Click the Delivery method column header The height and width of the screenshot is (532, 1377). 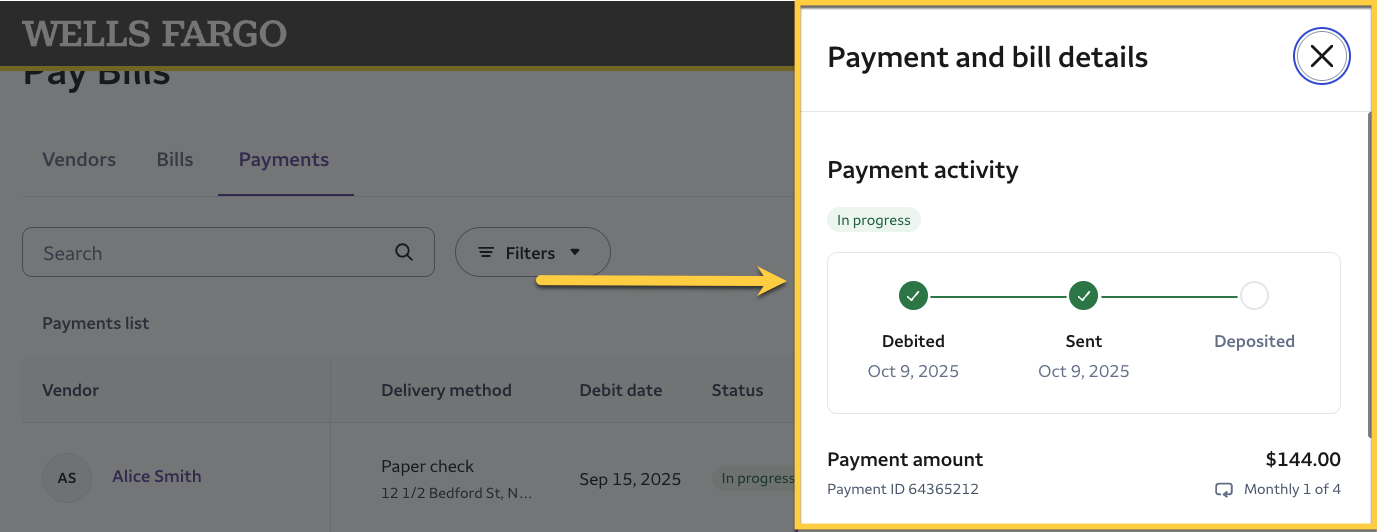click(x=446, y=390)
